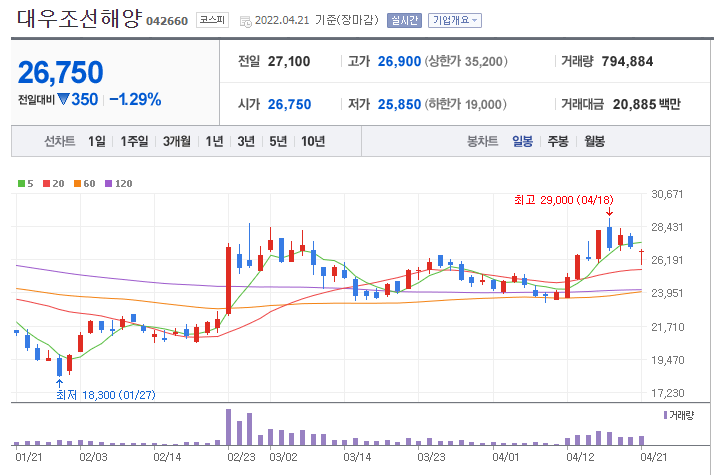Viewport: 714px width, 475px height.
Task: Select the 3개월 line chart tab
Action: 177,142
